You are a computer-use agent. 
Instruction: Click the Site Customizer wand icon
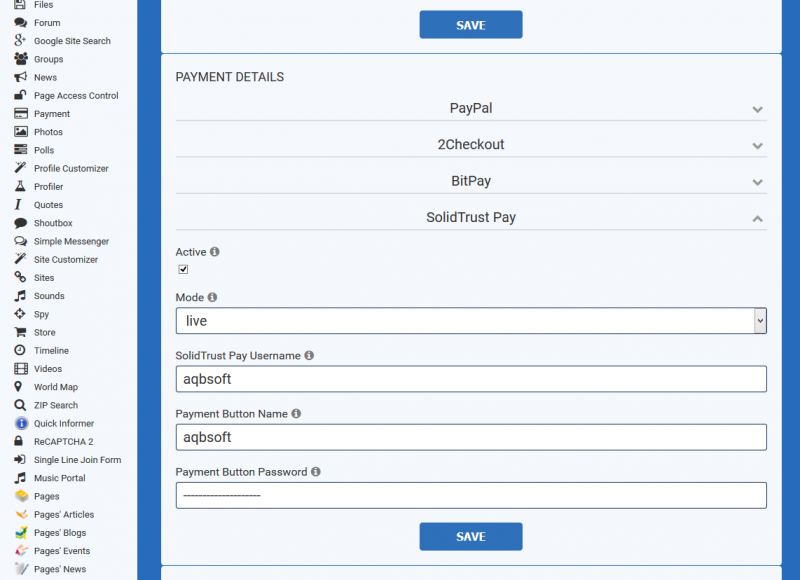click(20, 259)
